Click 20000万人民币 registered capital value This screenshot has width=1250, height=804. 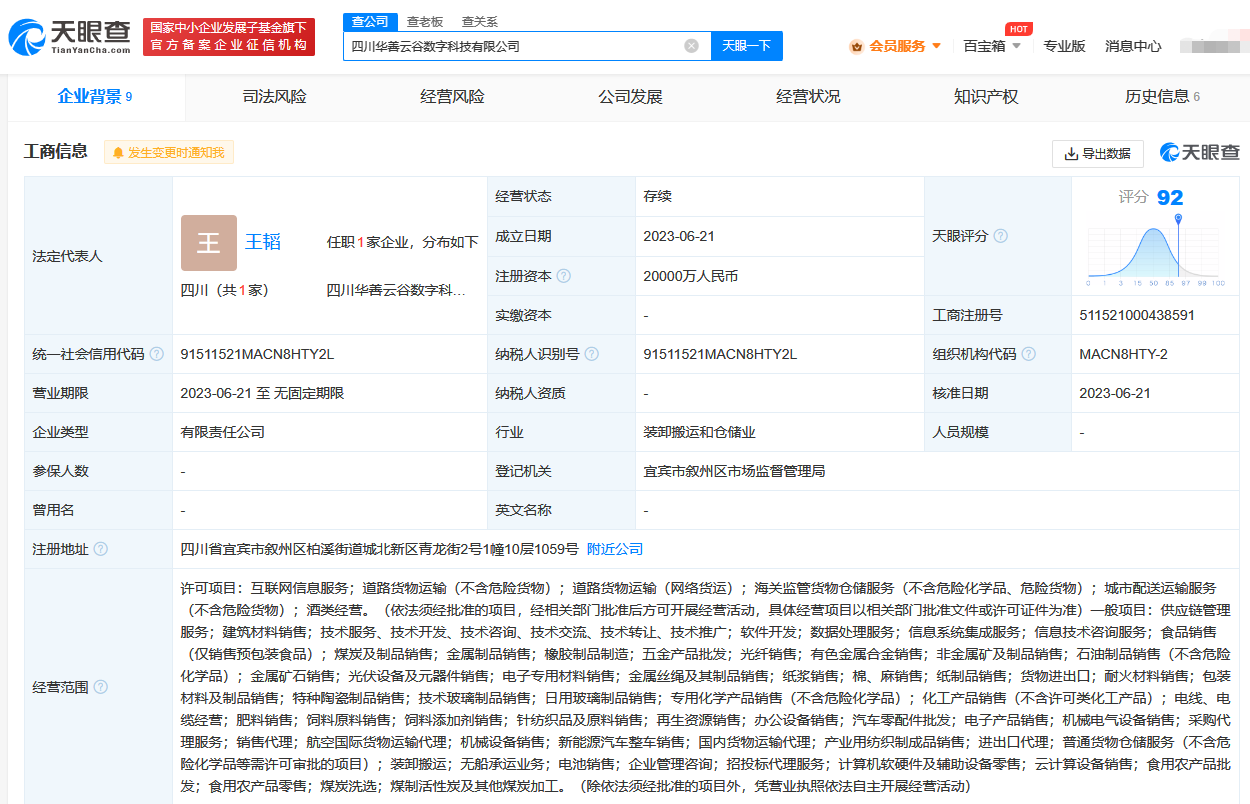click(x=691, y=276)
